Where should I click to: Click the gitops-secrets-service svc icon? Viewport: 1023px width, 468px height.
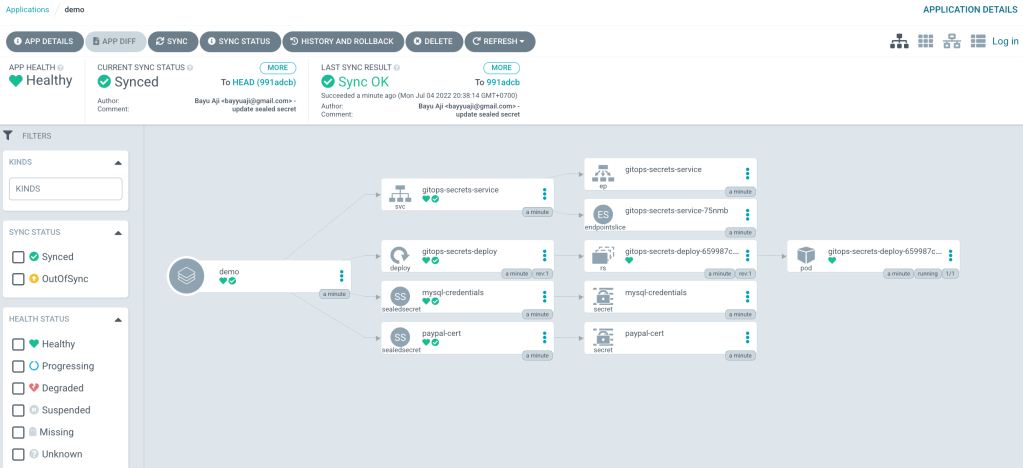tap(400, 192)
